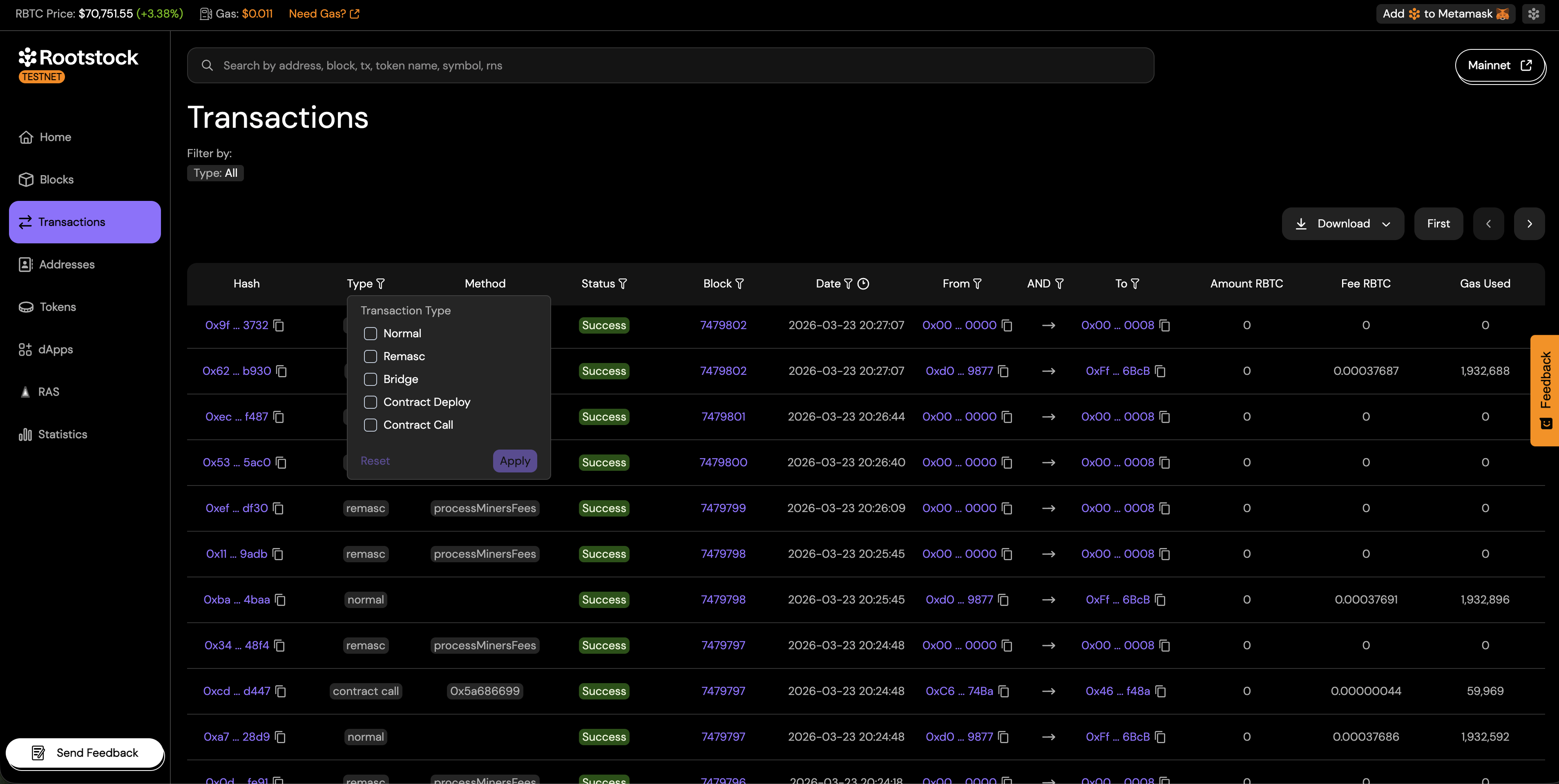Open the Blocks section icon in sidebar
Image resolution: width=1559 pixels, height=784 pixels.
coord(25,179)
